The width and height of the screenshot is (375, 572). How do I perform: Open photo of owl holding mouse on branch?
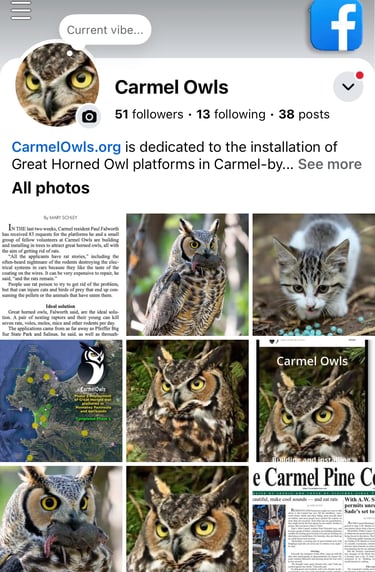pos(188,275)
